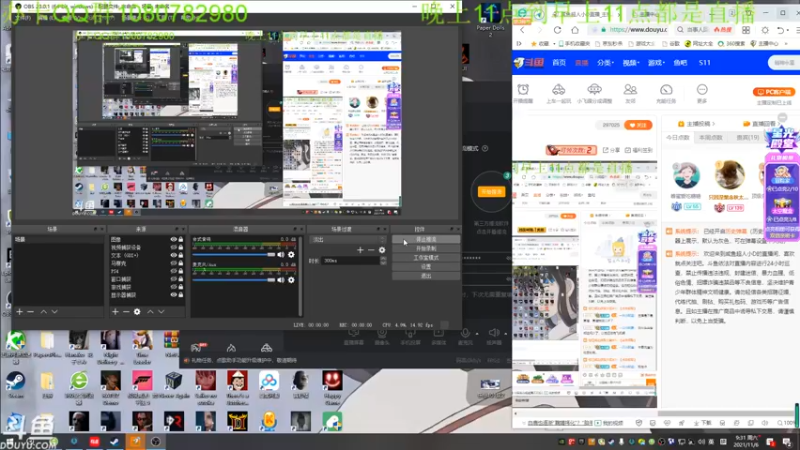This screenshot has height=450, width=800.
Task: Remove selected source with minus icon
Action: [126, 312]
